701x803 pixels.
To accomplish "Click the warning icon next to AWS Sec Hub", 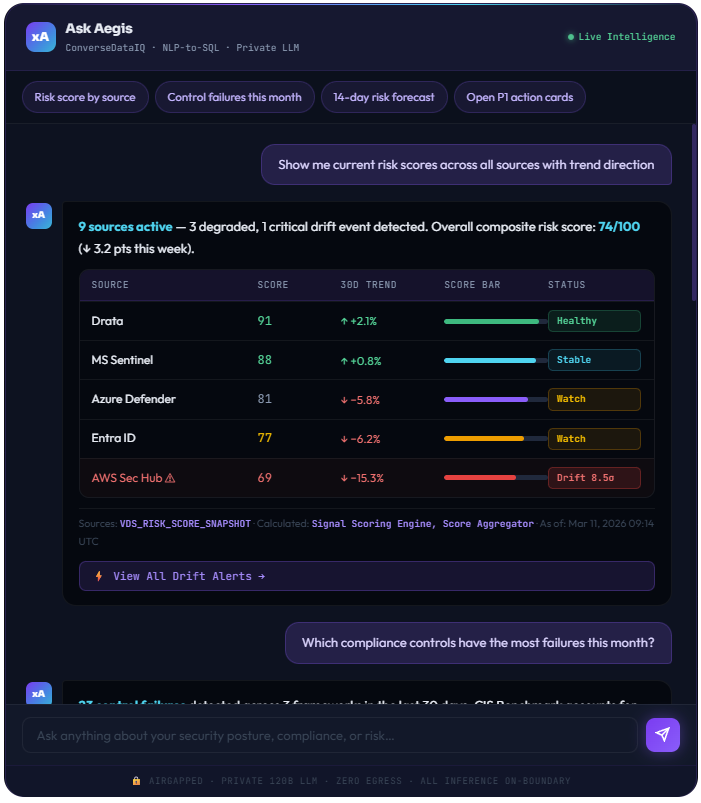I will tap(170, 478).
